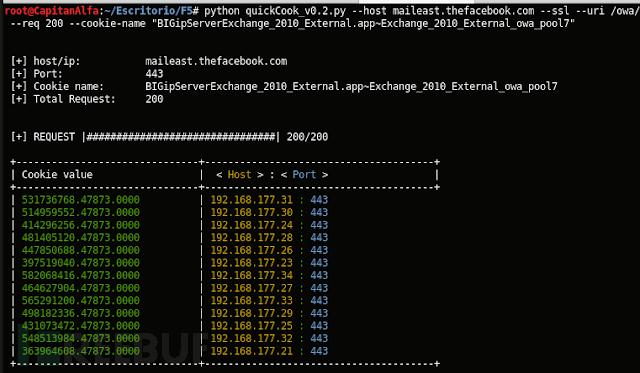Screen dimensions: 640x373
Task: Click host IP 192.168.177.30
Action: [251, 212]
